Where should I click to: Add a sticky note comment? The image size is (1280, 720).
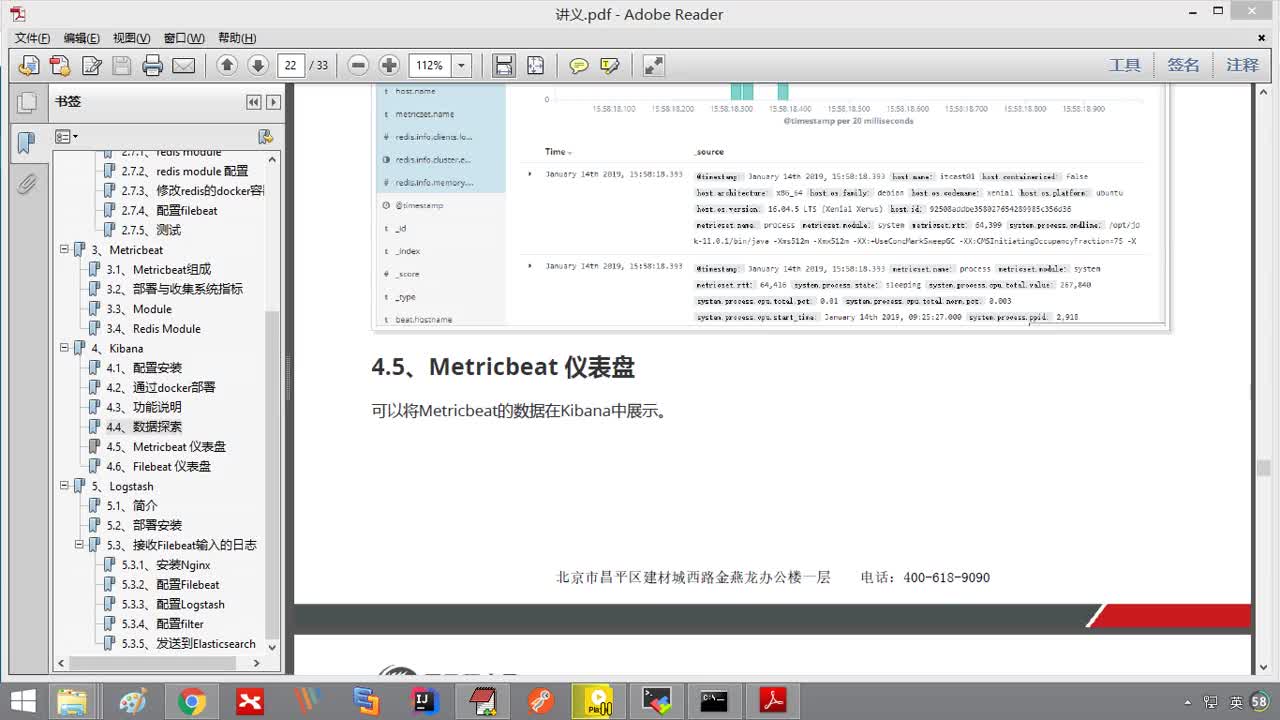[579, 66]
